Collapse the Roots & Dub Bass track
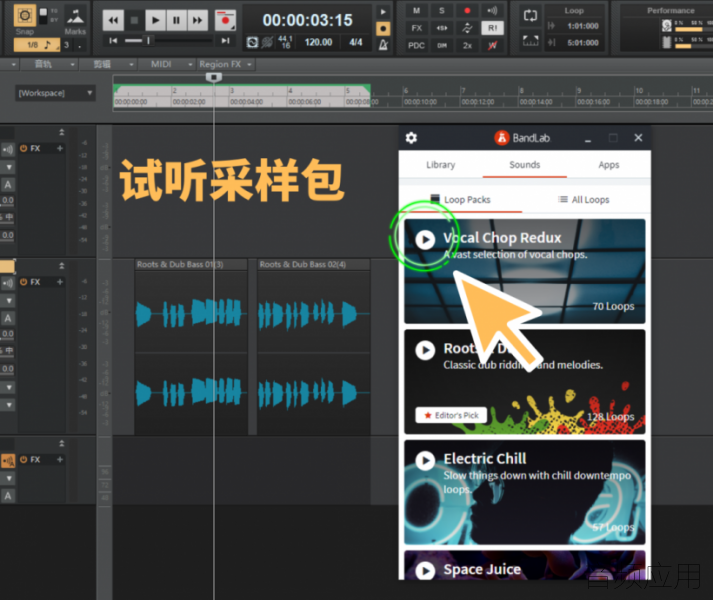Image resolution: width=713 pixels, height=600 pixels. coord(61,266)
